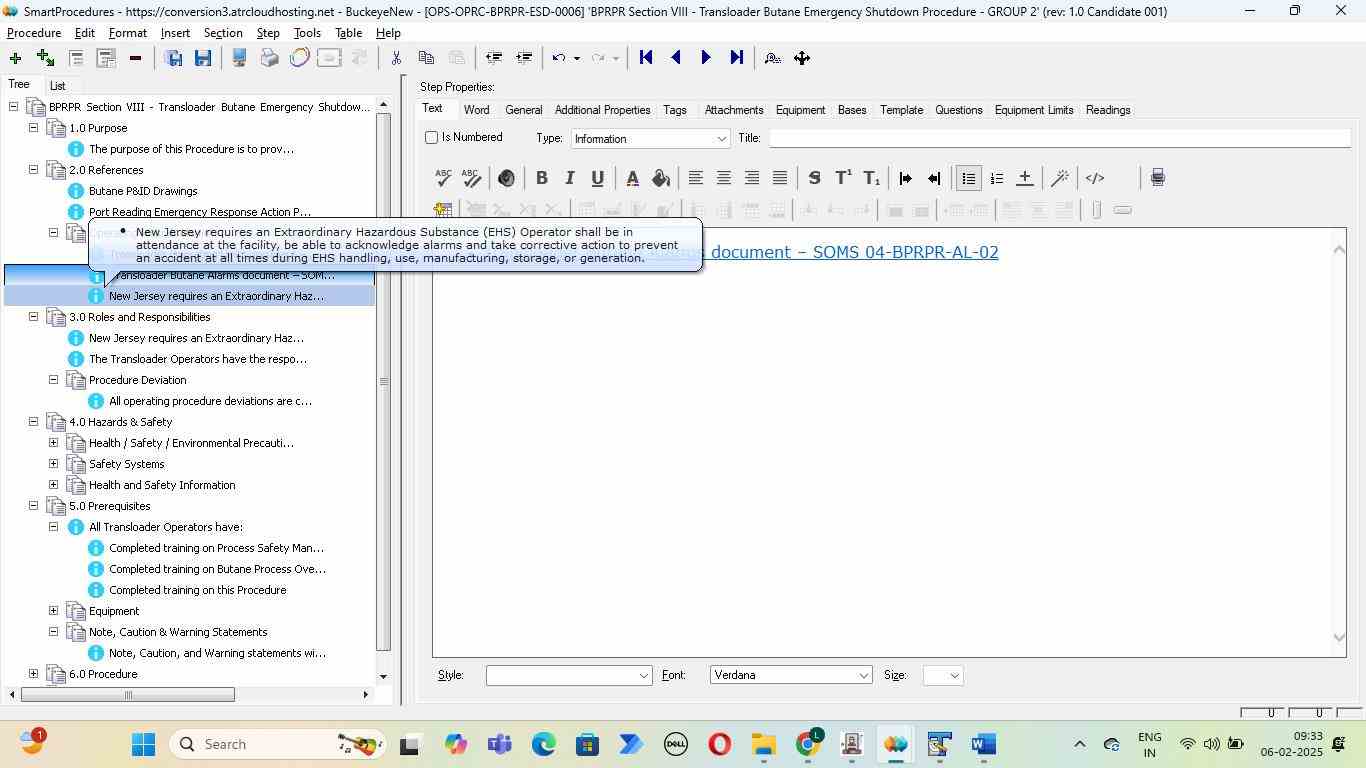Switch to the Word tab
The width and height of the screenshot is (1366, 768).
pos(476,110)
